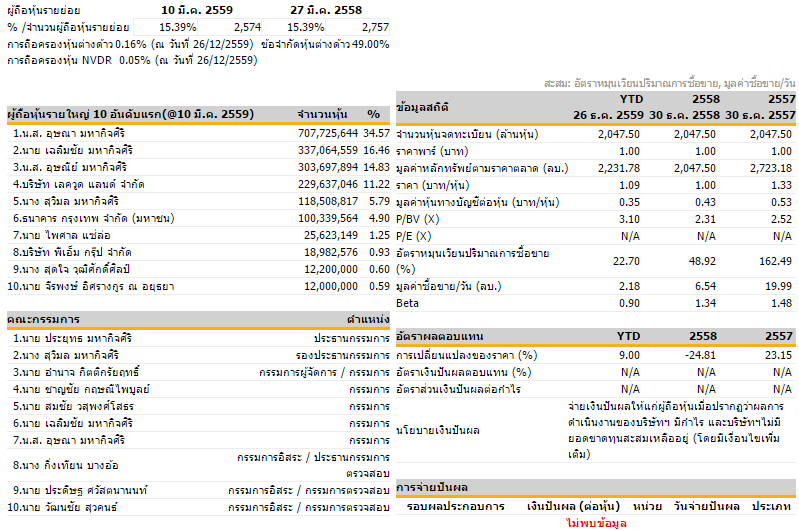Click shareholder 5.นาง สุวิมล มหากิจศิริ

tap(66, 201)
